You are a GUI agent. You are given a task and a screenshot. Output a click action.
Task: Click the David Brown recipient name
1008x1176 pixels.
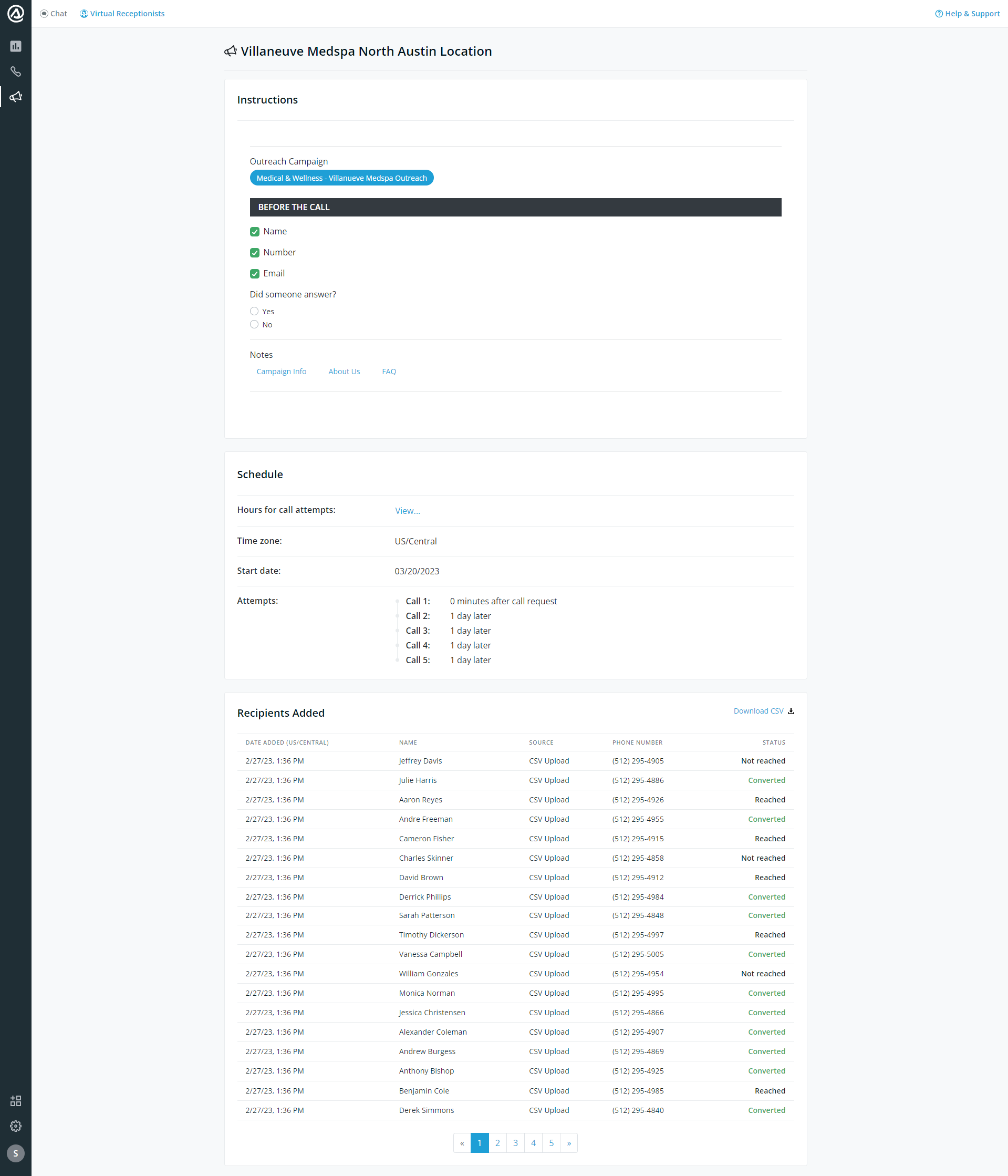(421, 877)
